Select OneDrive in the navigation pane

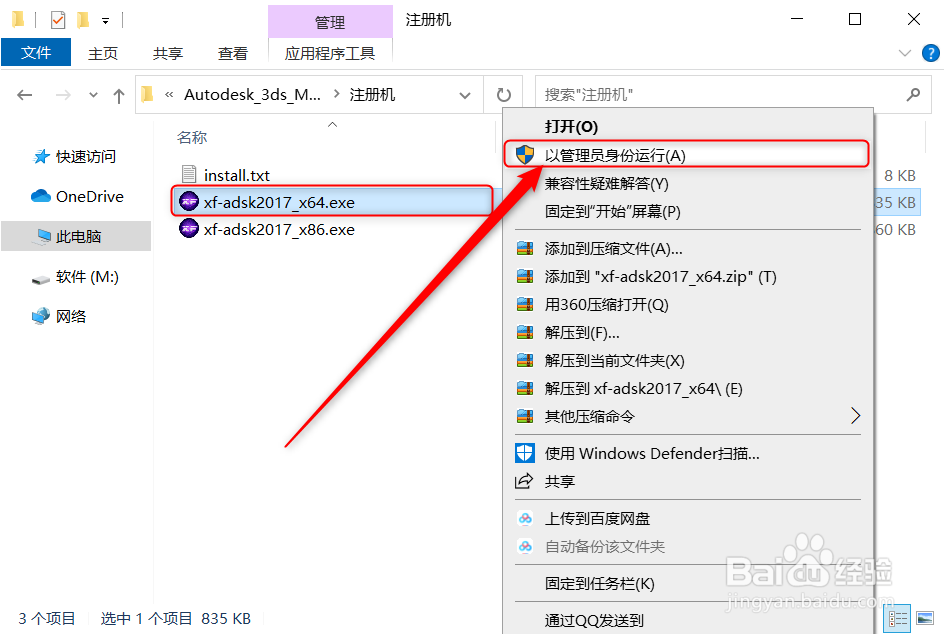(x=77, y=196)
